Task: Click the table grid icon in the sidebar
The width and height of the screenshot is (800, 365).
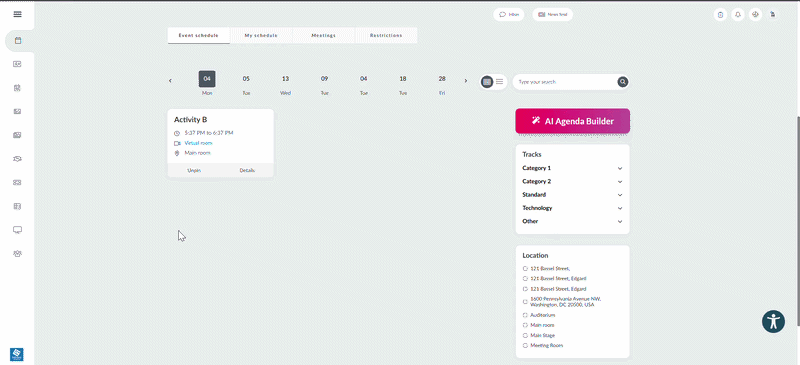Action: click(x=17, y=206)
